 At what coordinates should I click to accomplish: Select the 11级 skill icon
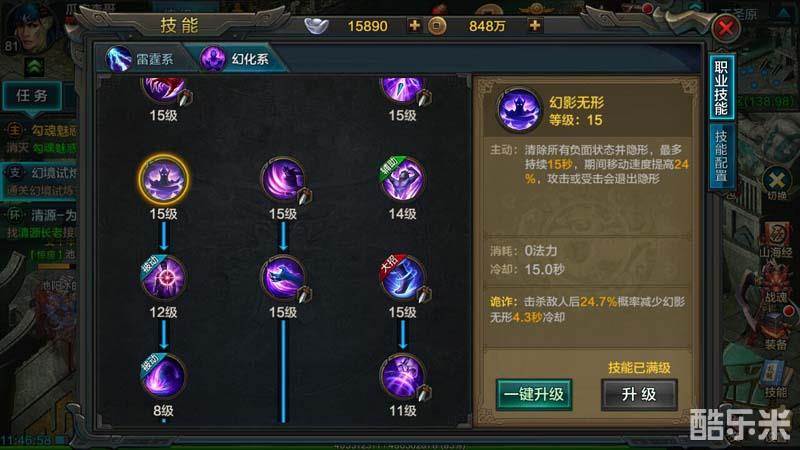[403, 377]
